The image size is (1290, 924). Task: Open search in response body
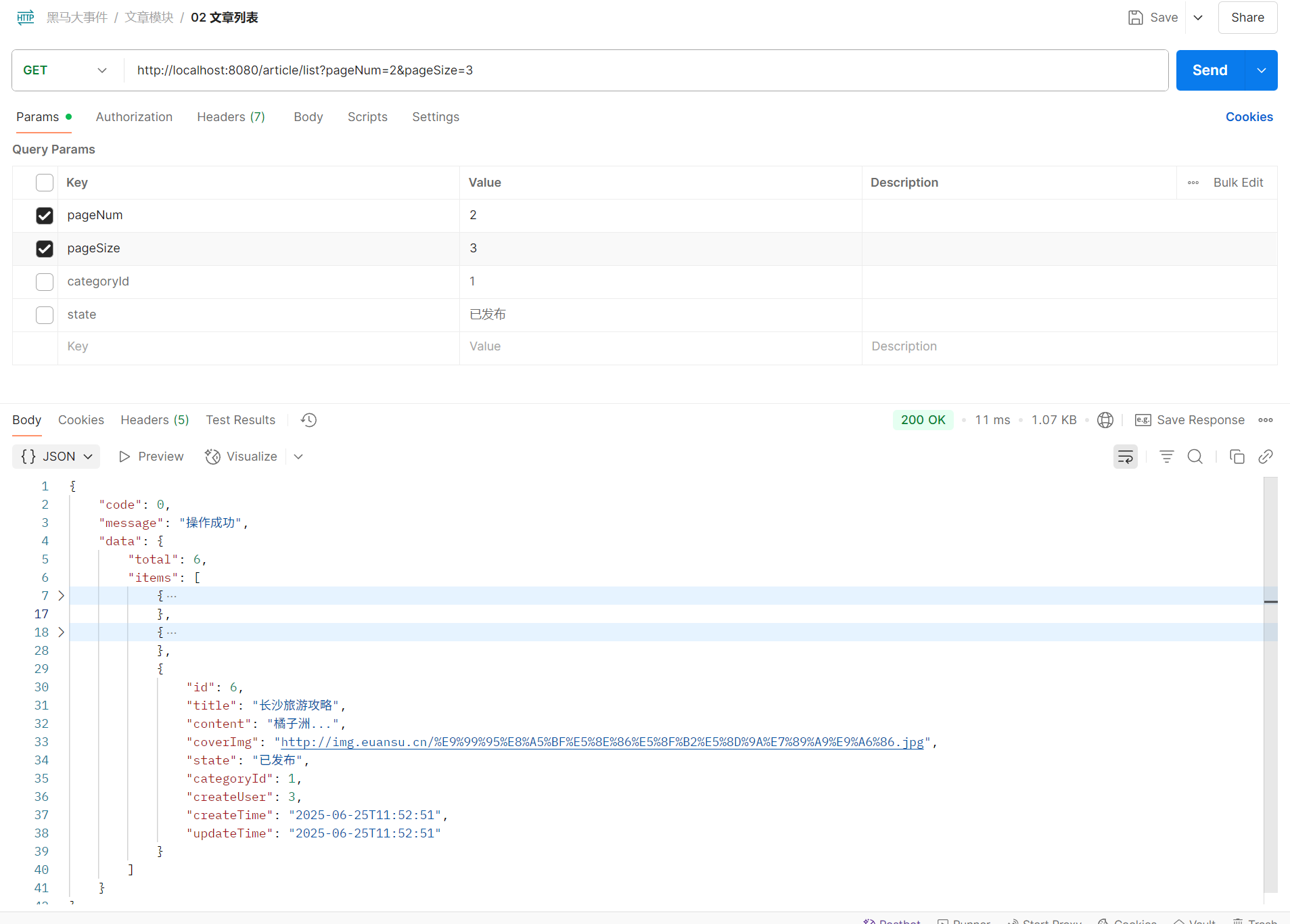click(1195, 457)
